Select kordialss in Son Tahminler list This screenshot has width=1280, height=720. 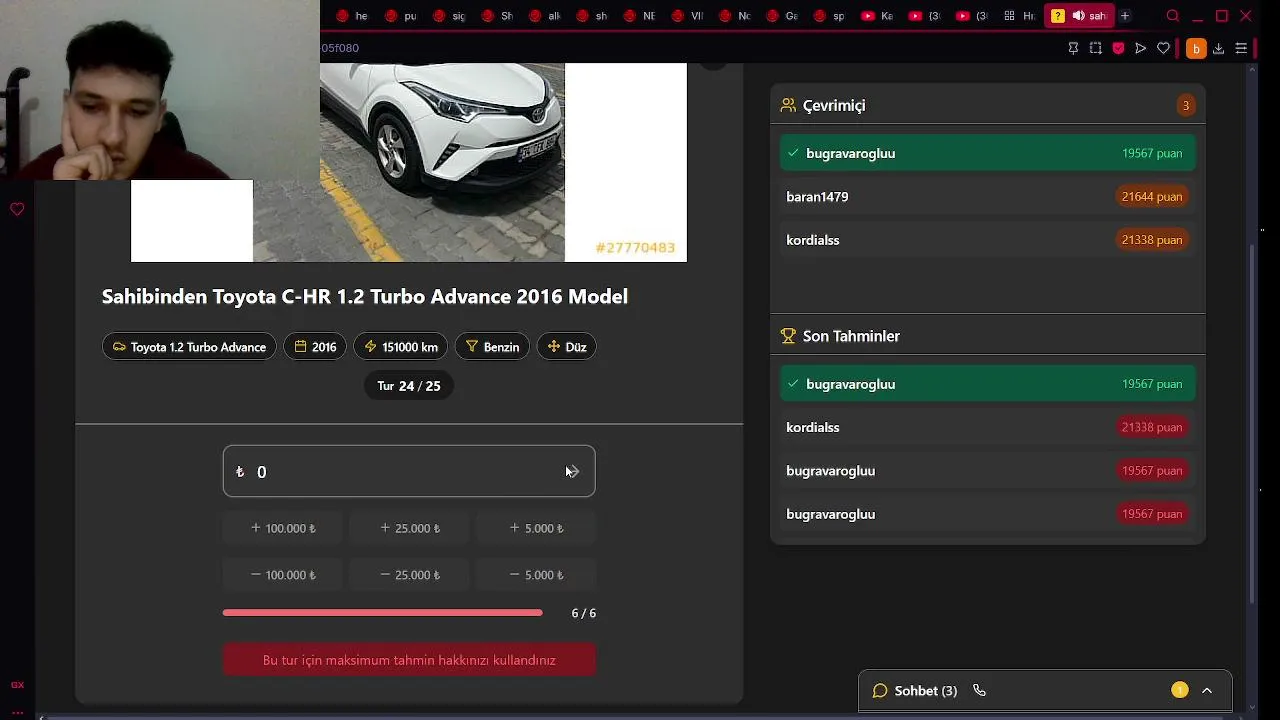pos(988,427)
